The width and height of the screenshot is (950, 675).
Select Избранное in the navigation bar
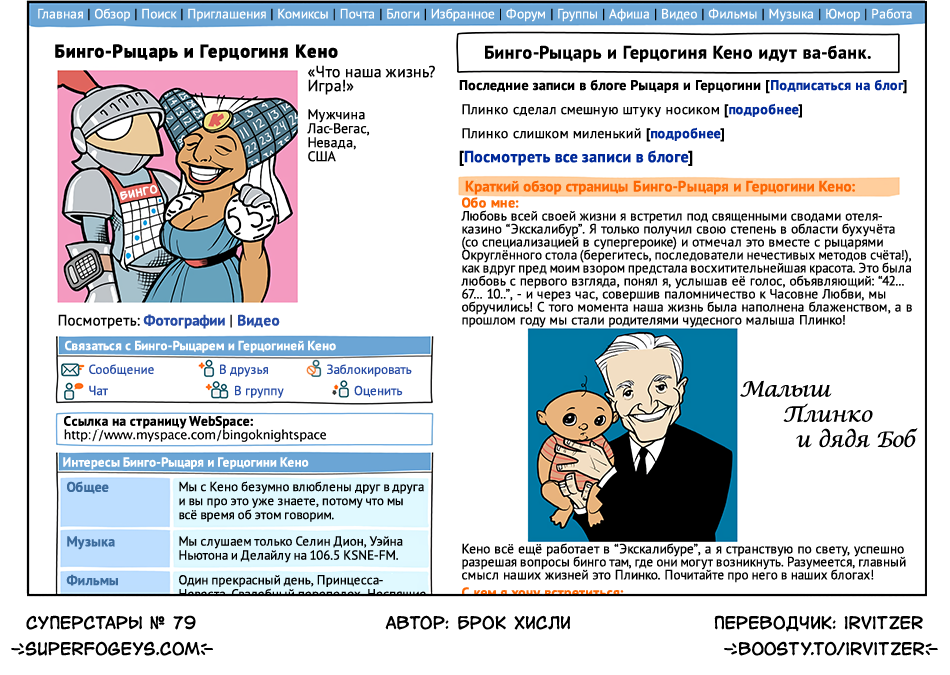462,14
